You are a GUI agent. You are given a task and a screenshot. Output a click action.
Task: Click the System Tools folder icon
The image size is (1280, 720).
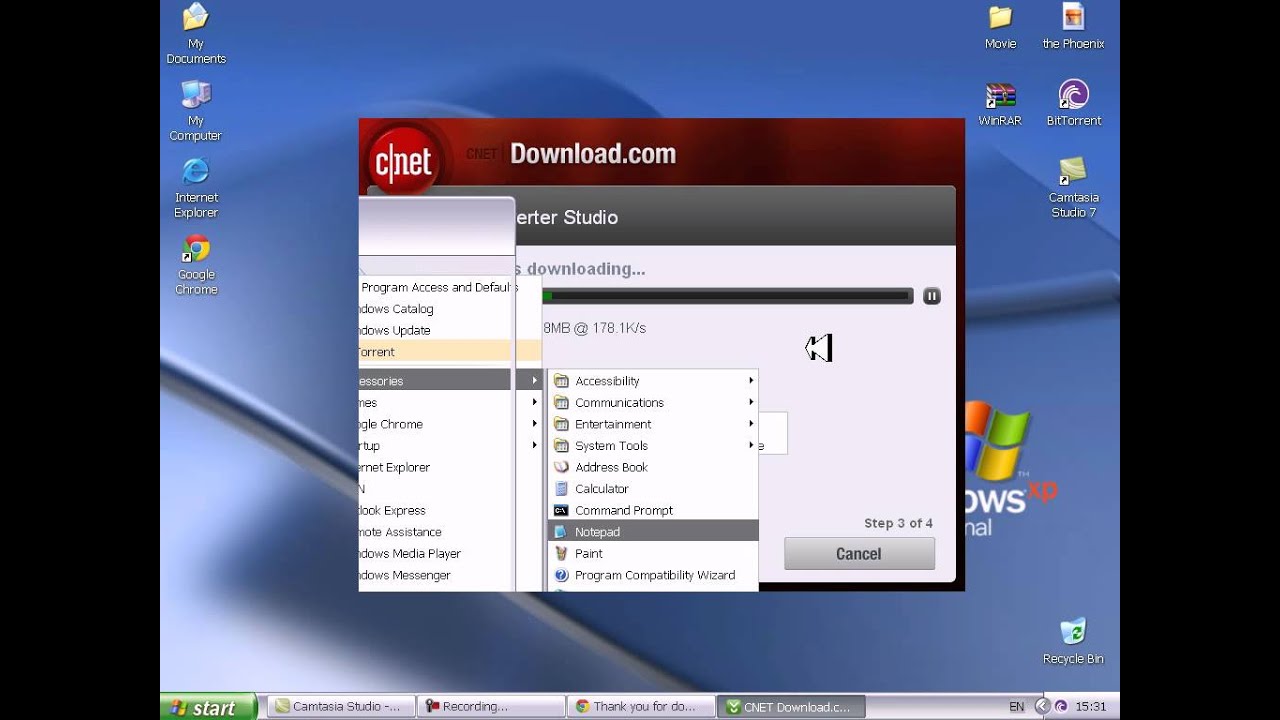click(x=561, y=446)
